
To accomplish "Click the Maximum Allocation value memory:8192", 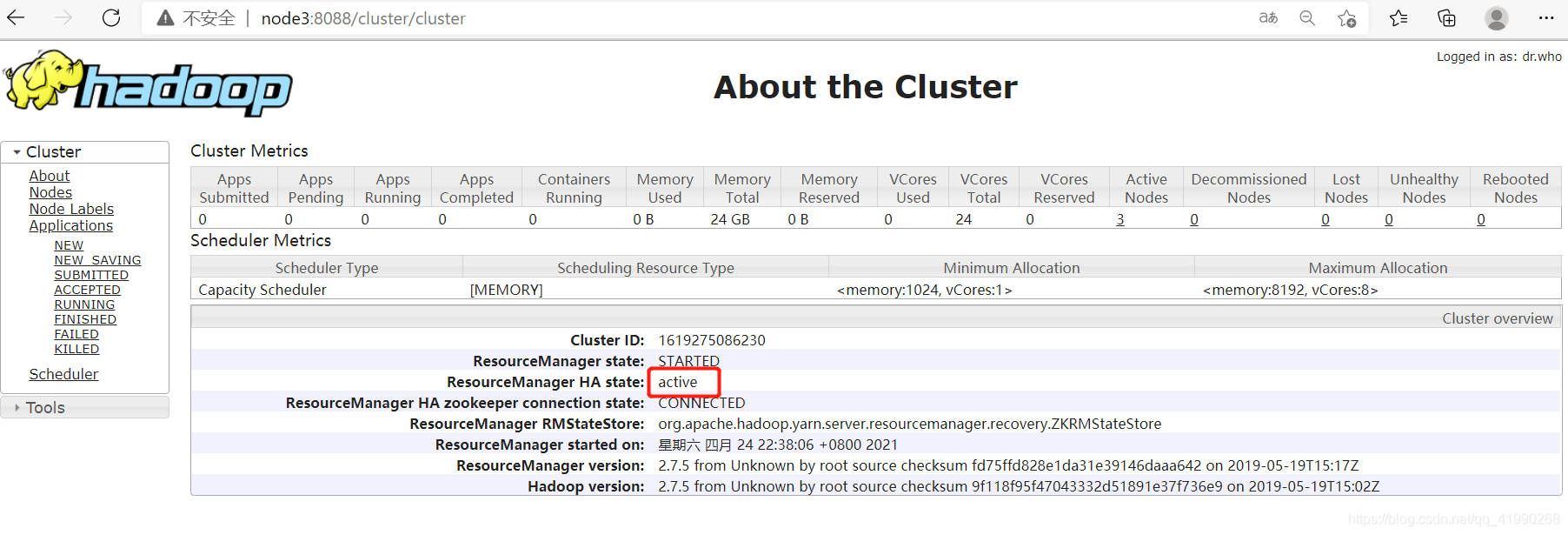I will pos(1291,290).
